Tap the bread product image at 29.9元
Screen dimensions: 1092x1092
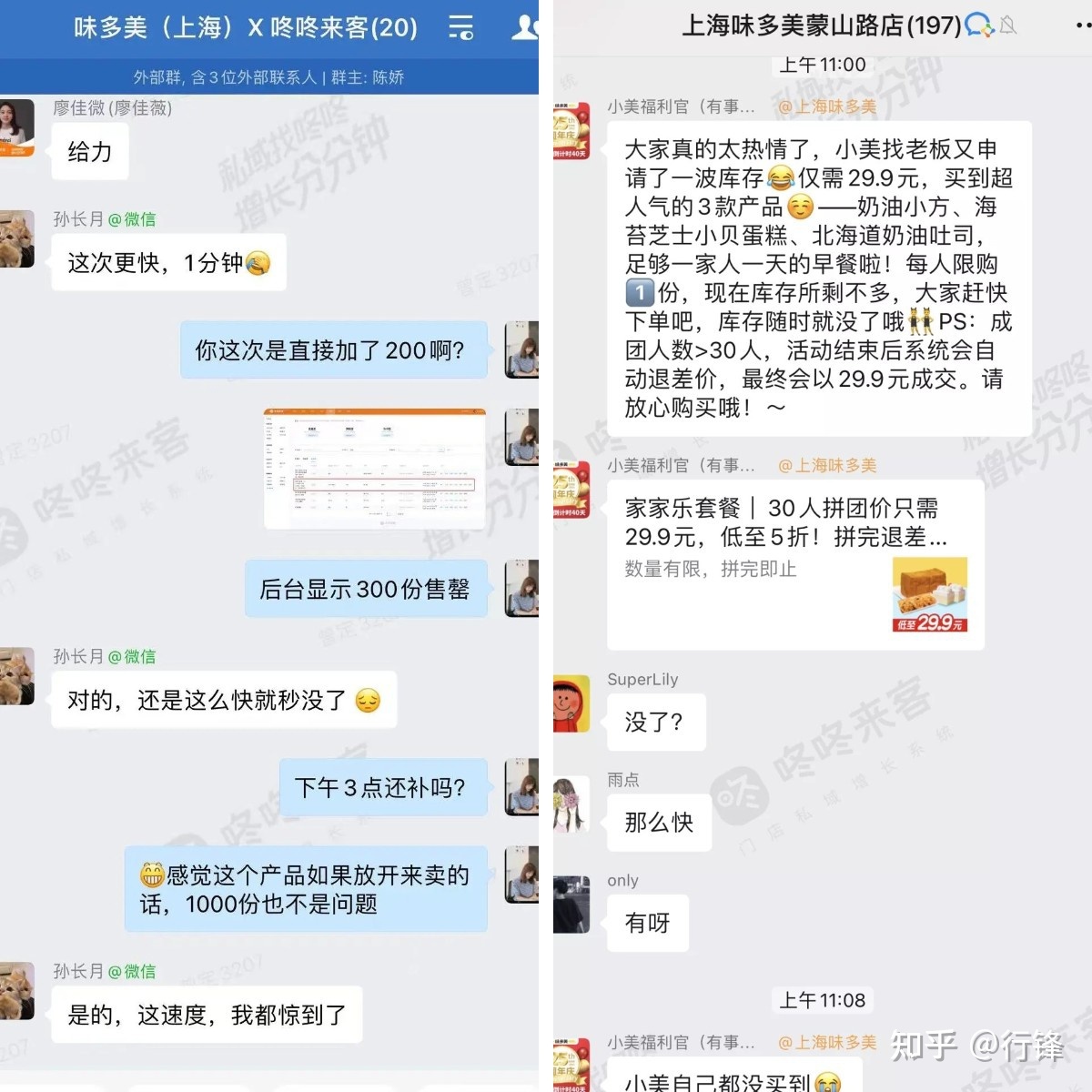930,594
